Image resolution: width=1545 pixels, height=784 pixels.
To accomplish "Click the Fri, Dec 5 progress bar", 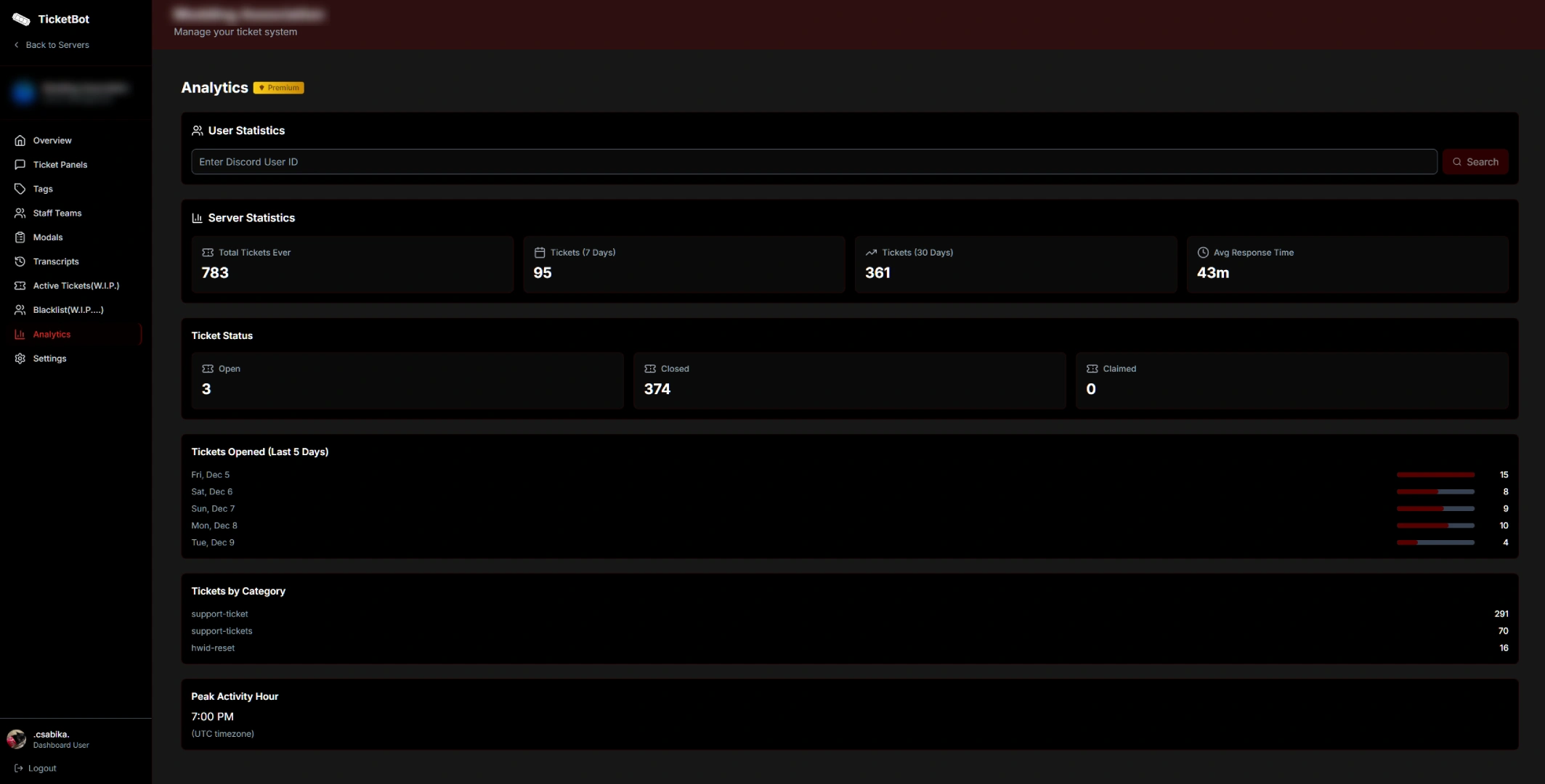I will pyautogui.click(x=1436, y=475).
